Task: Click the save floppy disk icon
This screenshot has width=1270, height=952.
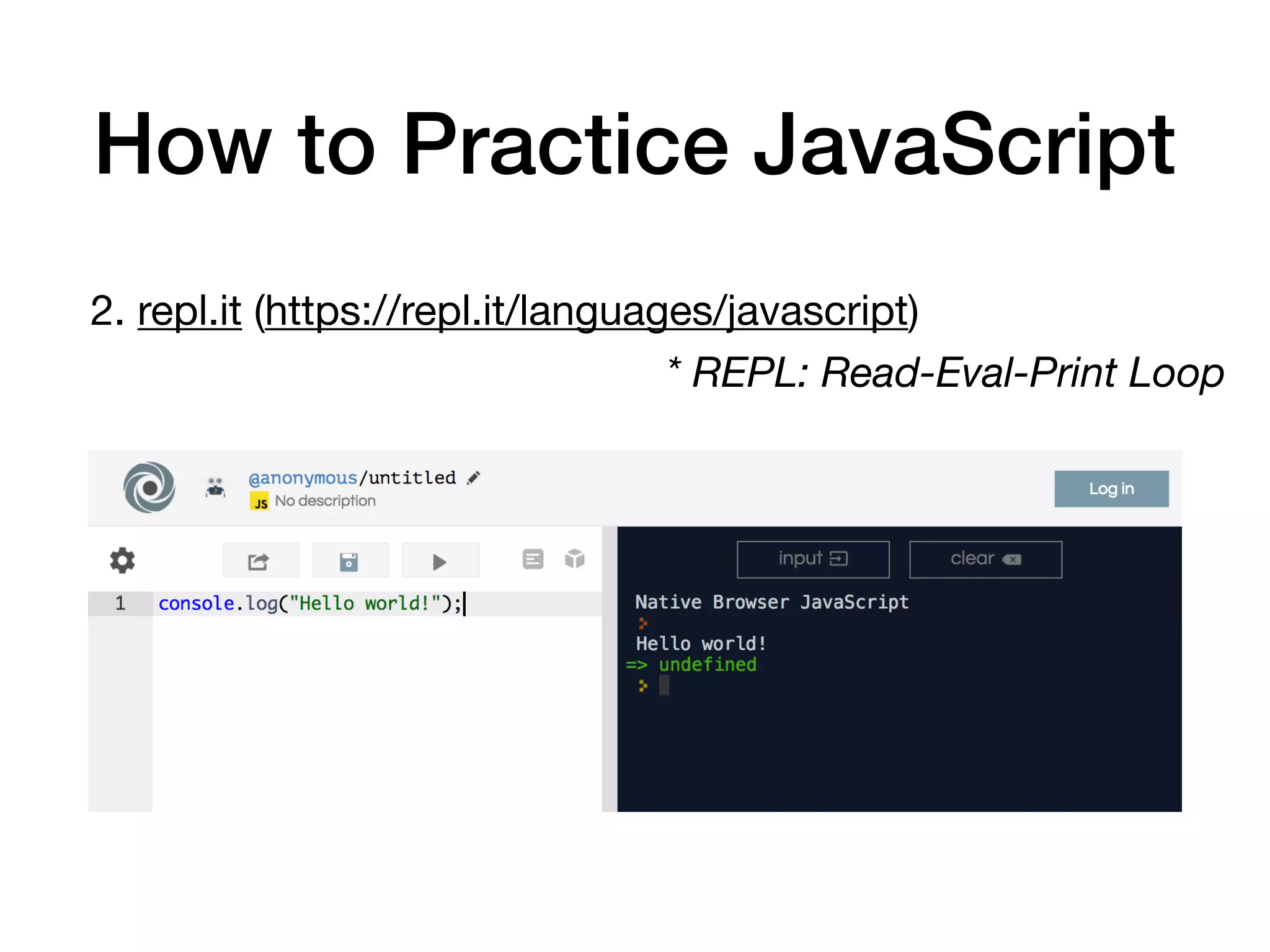Action: tap(350, 560)
